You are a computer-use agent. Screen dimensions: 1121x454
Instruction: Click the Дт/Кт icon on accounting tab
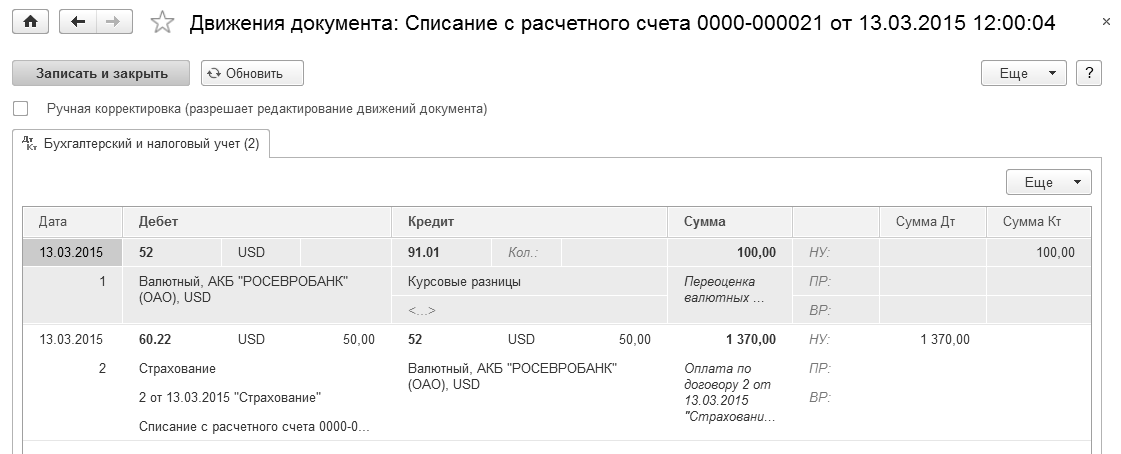[29, 144]
